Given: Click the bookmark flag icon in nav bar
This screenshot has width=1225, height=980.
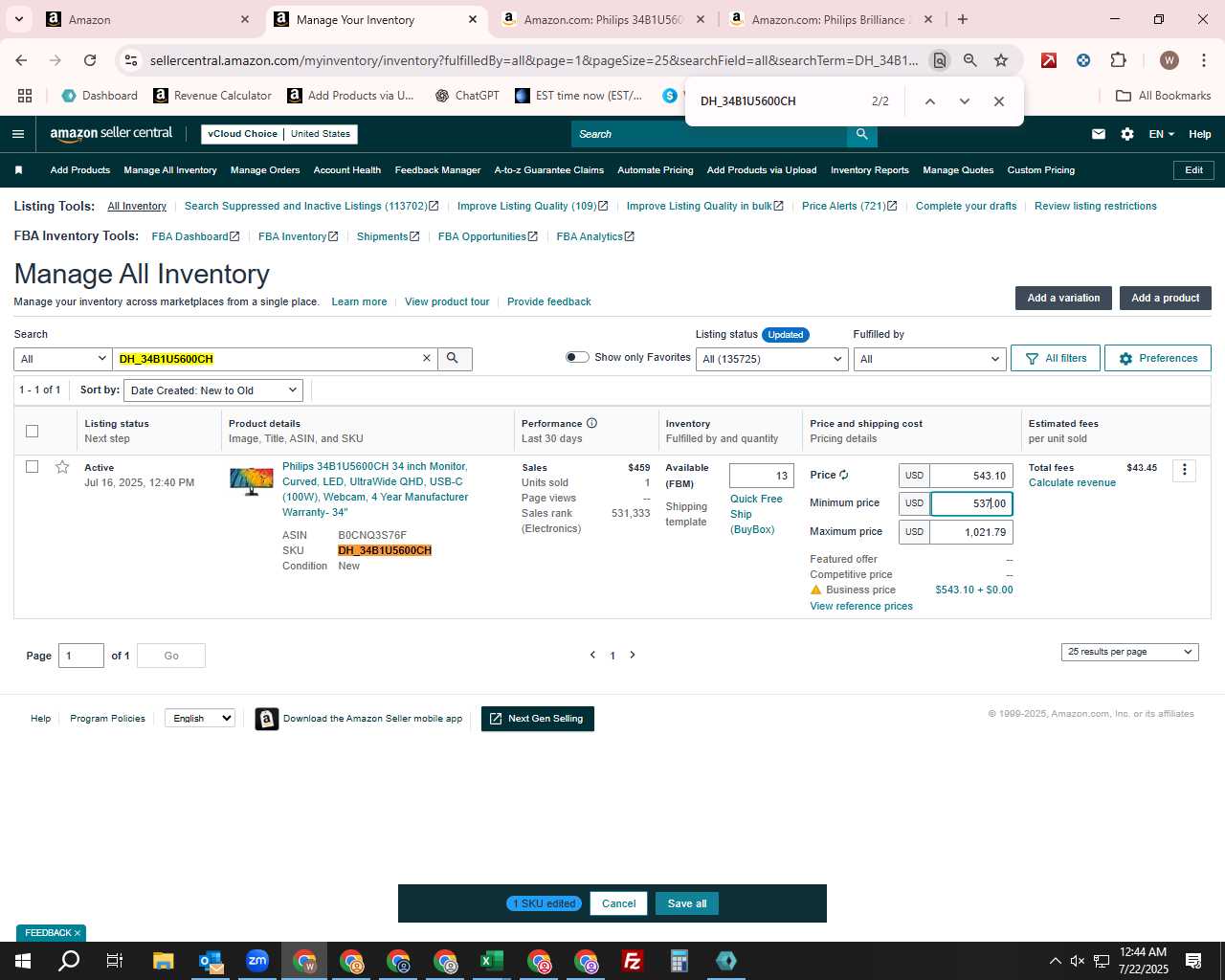Looking at the screenshot, I should [x=18, y=170].
